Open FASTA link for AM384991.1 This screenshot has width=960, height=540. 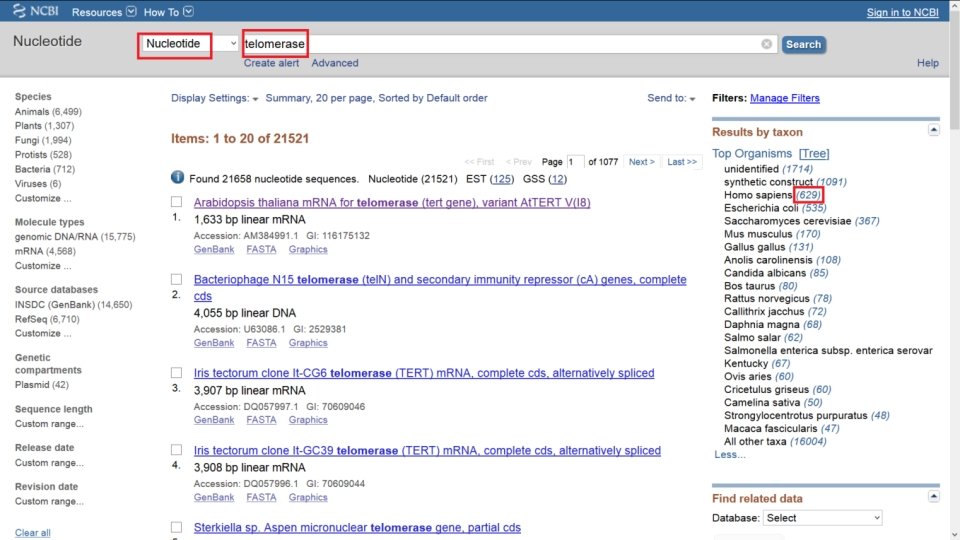point(261,249)
